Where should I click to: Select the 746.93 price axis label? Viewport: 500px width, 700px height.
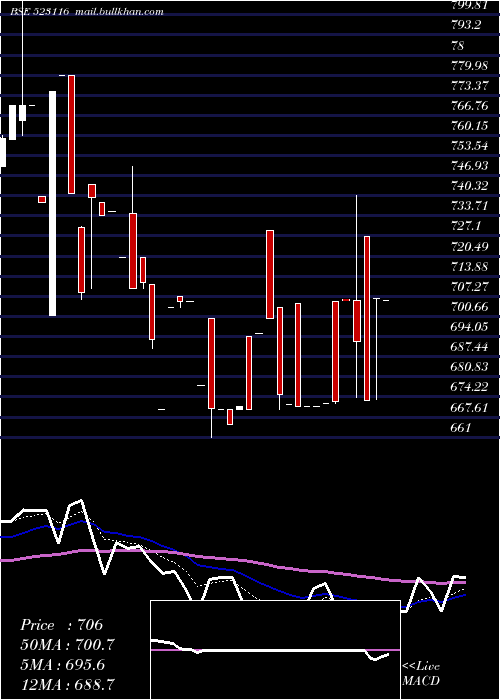click(469, 166)
